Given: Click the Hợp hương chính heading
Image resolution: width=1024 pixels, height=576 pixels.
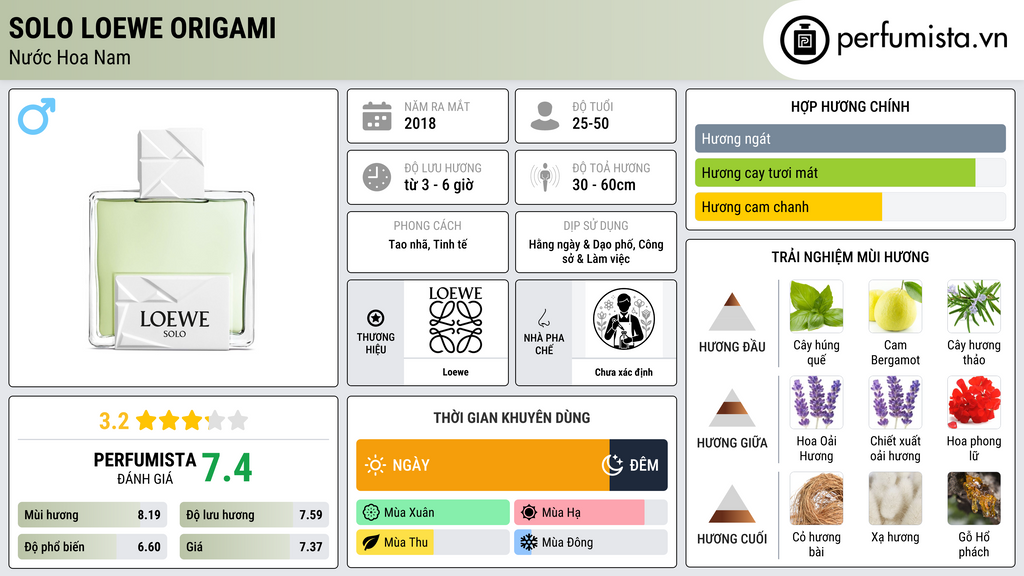Looking at the screenshot, I should [x=850, y=106].
